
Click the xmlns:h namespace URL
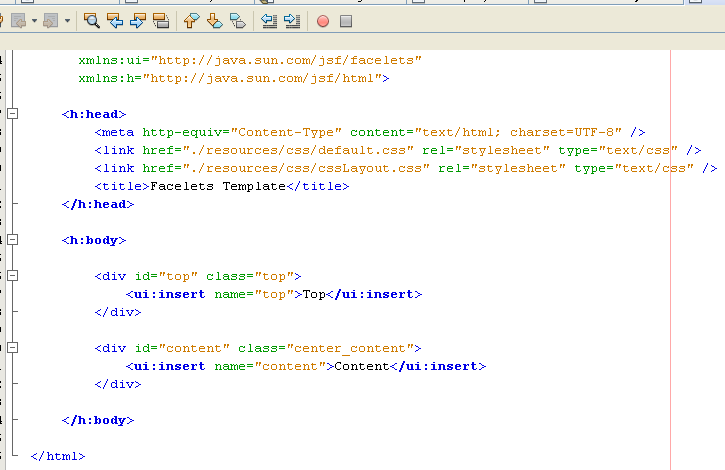[262, 78]
